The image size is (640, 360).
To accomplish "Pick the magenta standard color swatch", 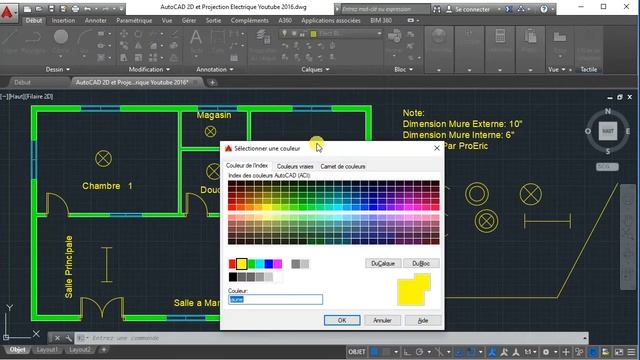I will (278, 264).
